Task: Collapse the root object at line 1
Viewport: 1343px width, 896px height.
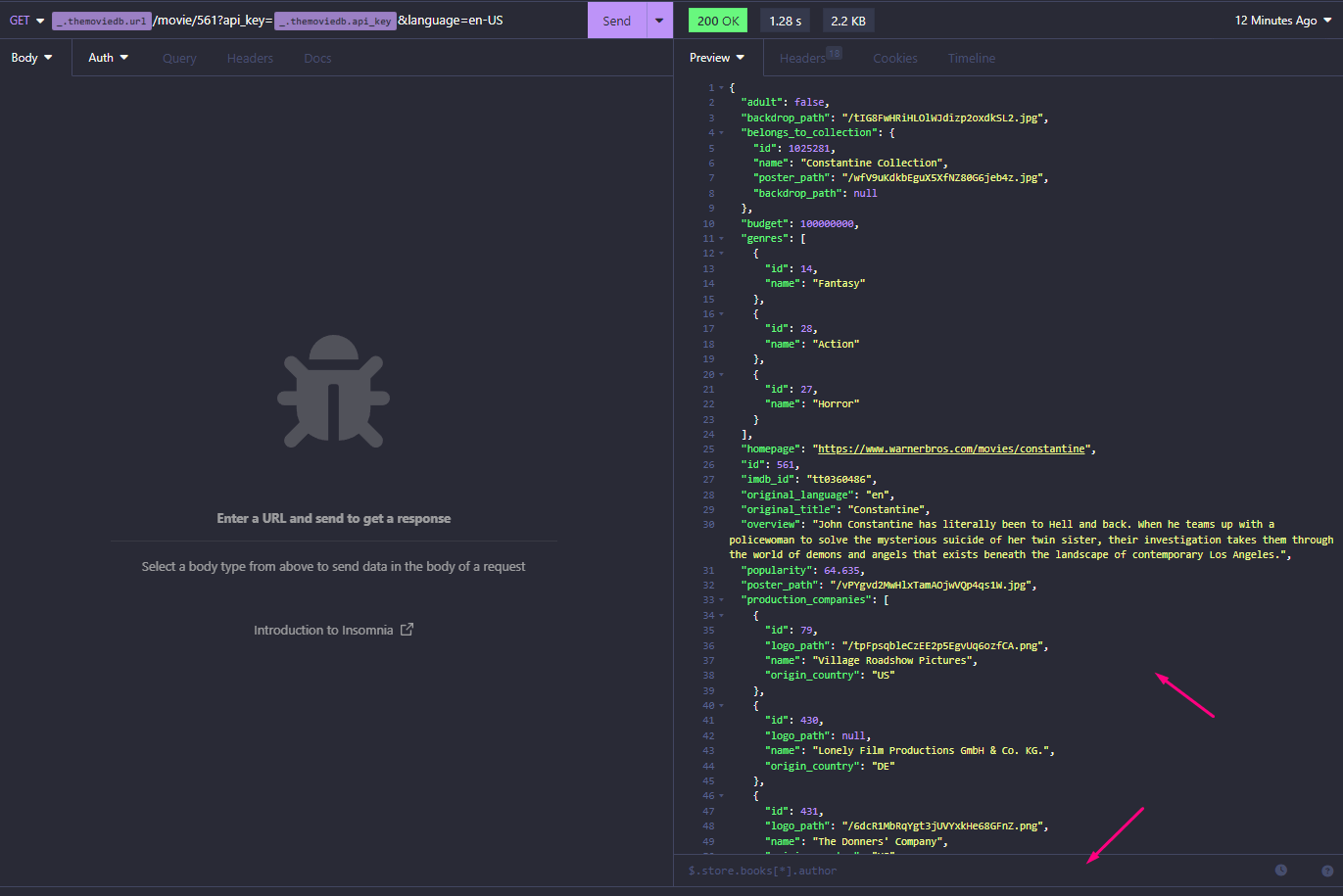Action: click(x=722, y=87)
